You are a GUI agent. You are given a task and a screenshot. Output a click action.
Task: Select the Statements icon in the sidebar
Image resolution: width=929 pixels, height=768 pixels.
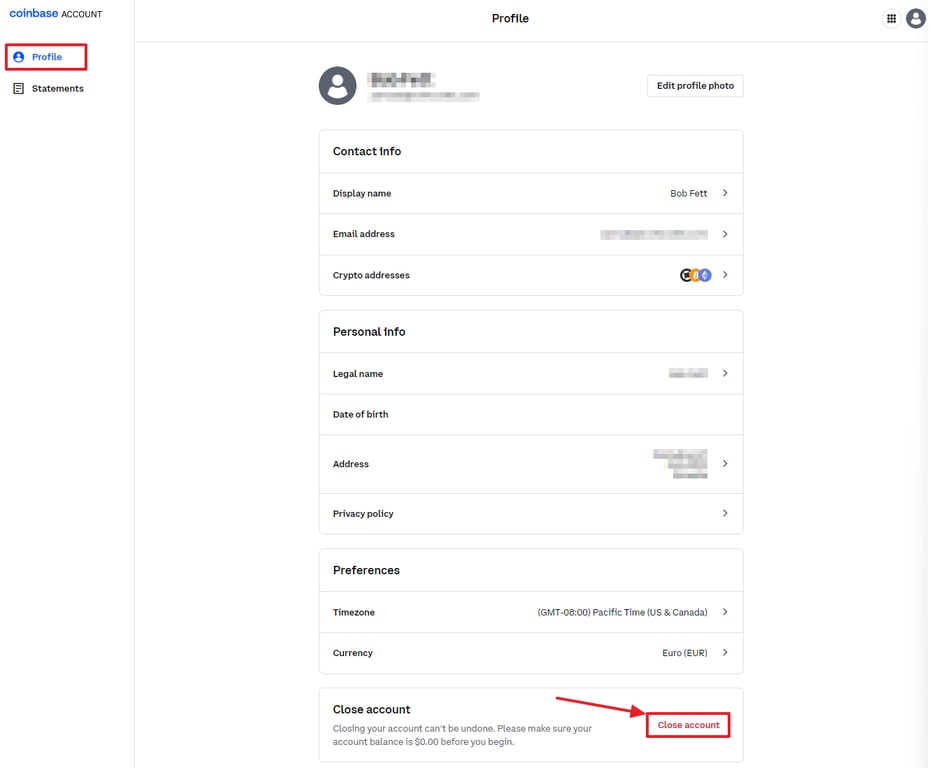click(x=19, y=88)
